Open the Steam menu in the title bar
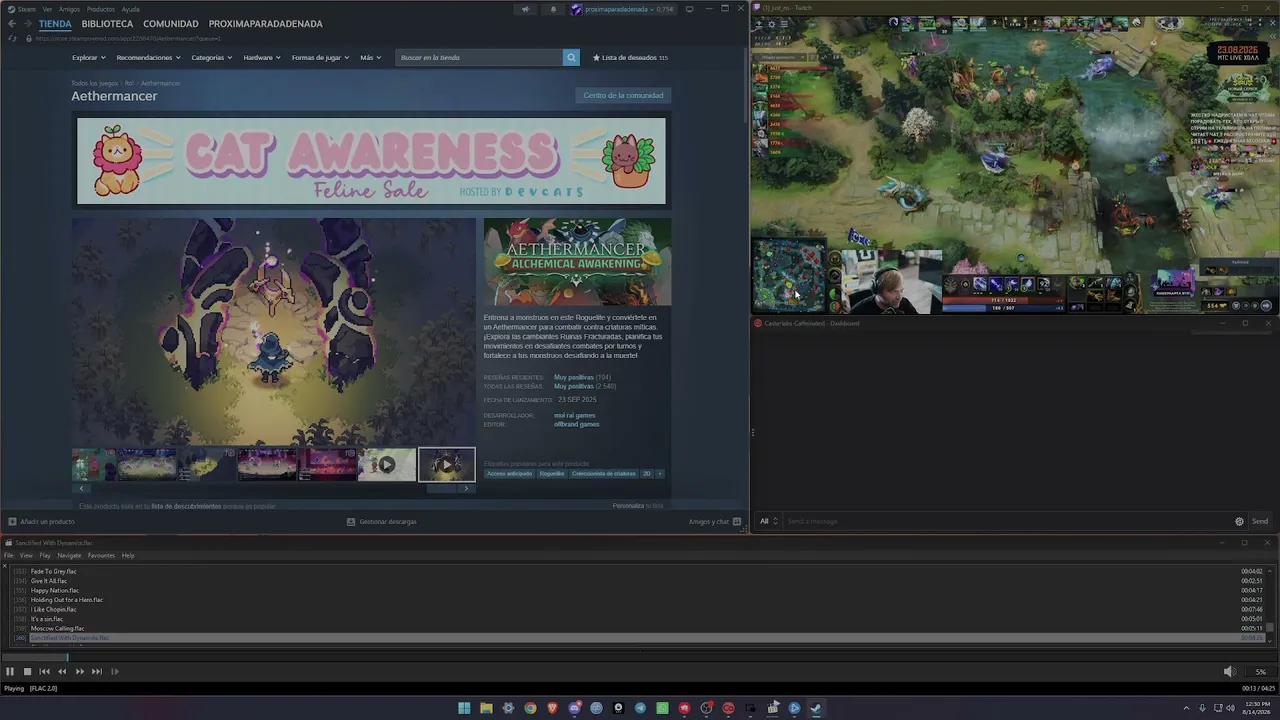This screenshot has height=720, width=1280. [x=26, y=9]
